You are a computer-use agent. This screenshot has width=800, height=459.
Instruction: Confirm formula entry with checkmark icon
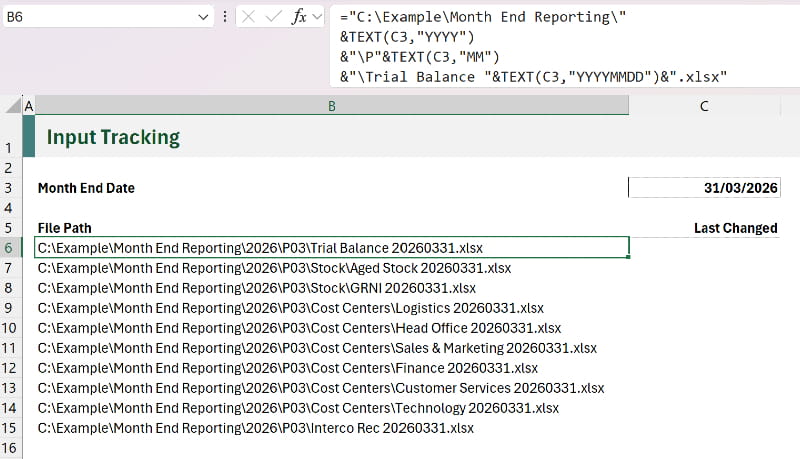274,17
